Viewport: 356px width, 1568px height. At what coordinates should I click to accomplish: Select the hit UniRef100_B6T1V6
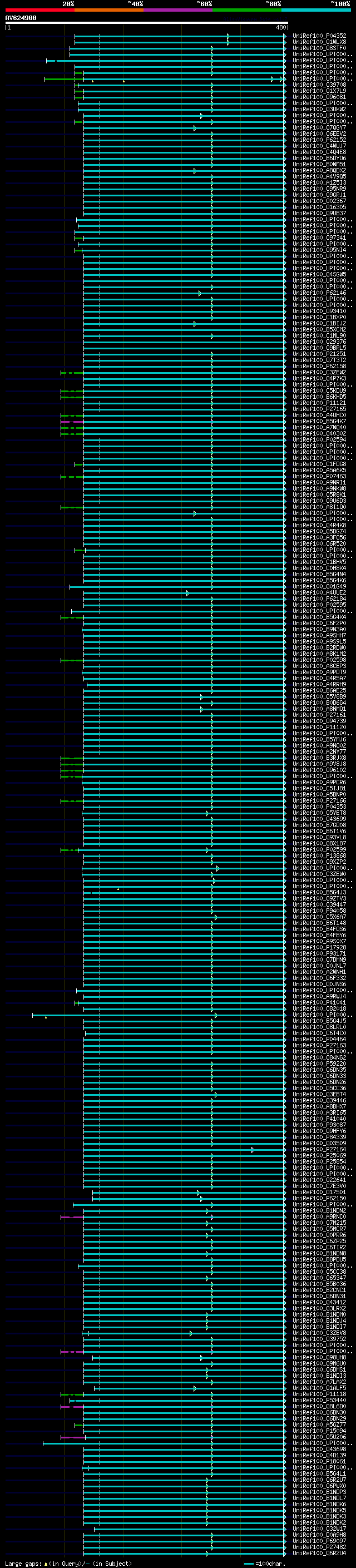[x=319, y=831]
